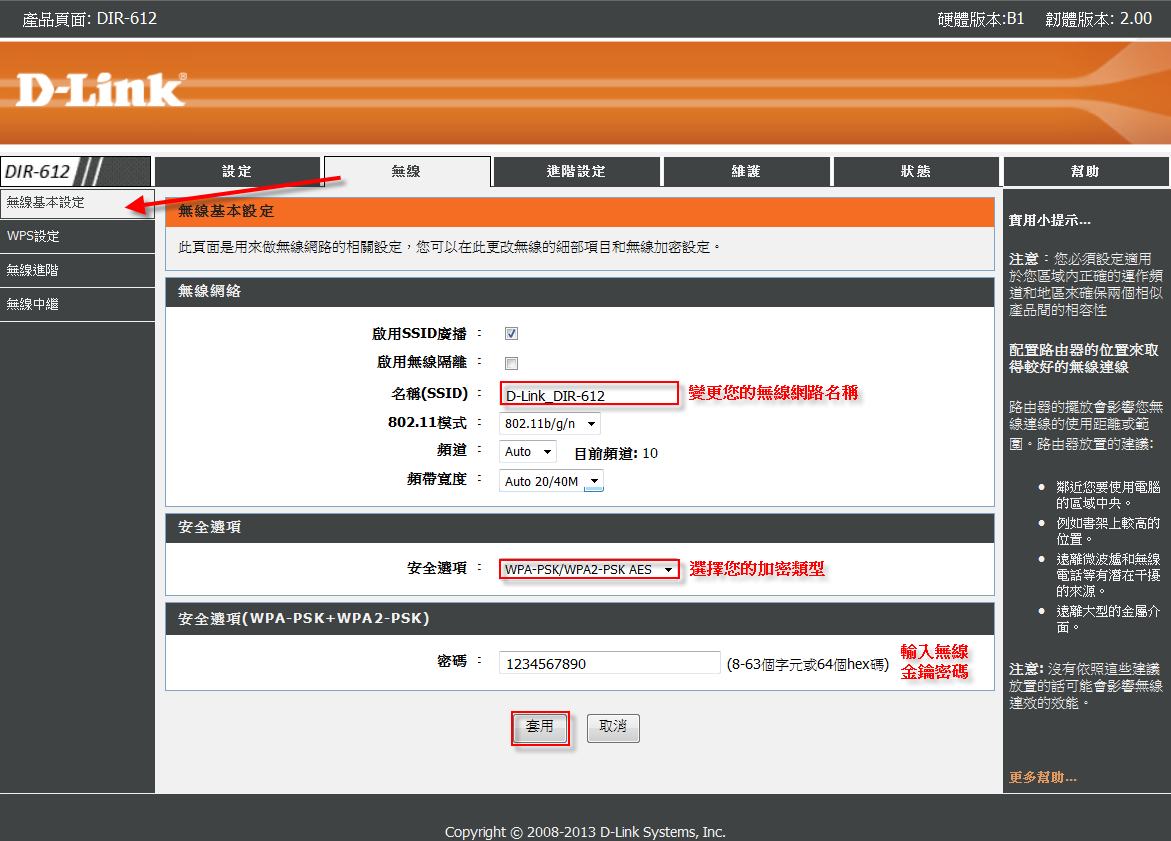Enable the 啟用無線隔離 checkbox
The image size is (1171, 841).
tap(512, 363)
